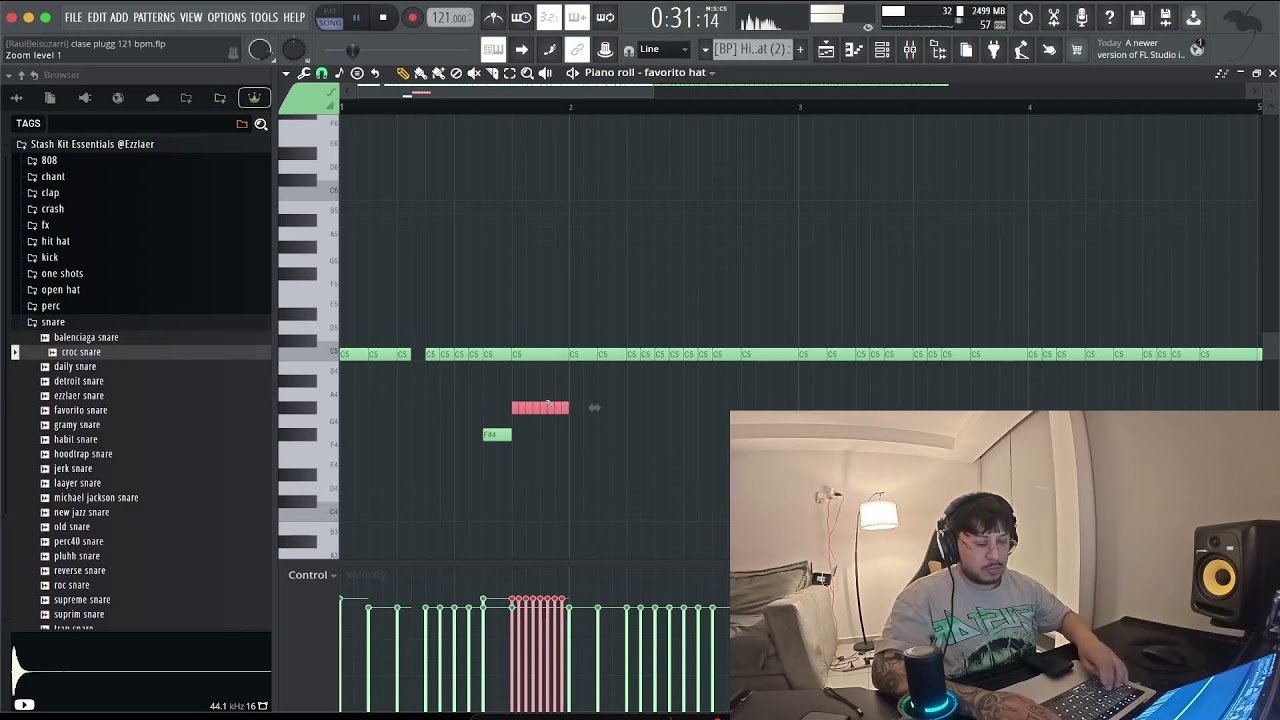Open the OPTIONS menu
This screenshot has height=720, width=1280.
tap(227, 18)
